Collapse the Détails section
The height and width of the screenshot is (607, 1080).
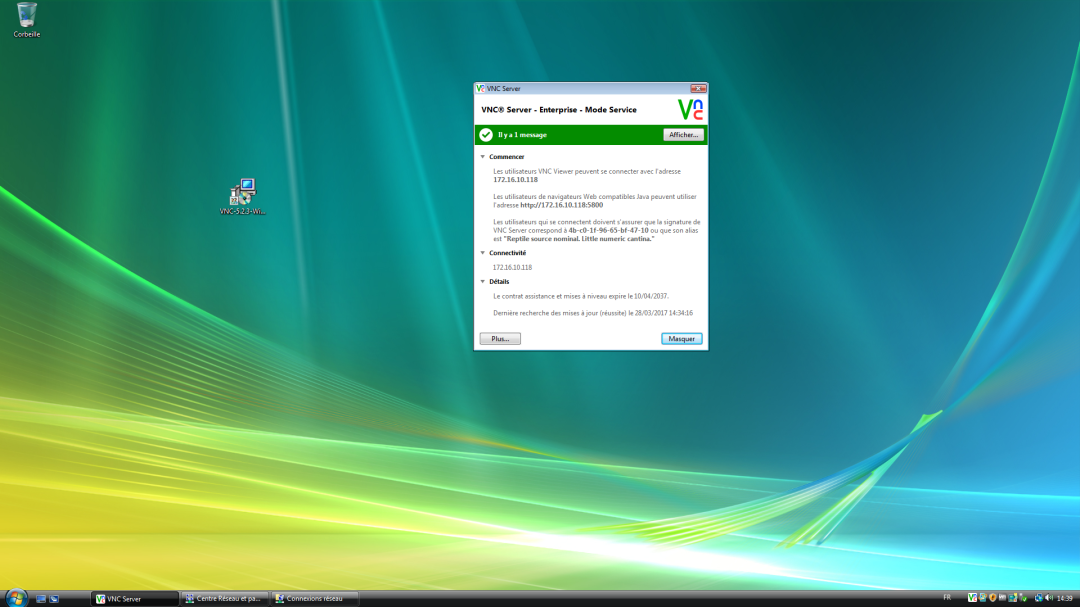[x=482, y=282]
